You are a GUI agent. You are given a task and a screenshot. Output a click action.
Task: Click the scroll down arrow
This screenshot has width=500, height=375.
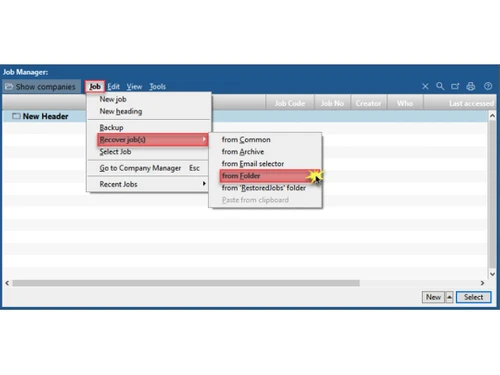point(492,274)
